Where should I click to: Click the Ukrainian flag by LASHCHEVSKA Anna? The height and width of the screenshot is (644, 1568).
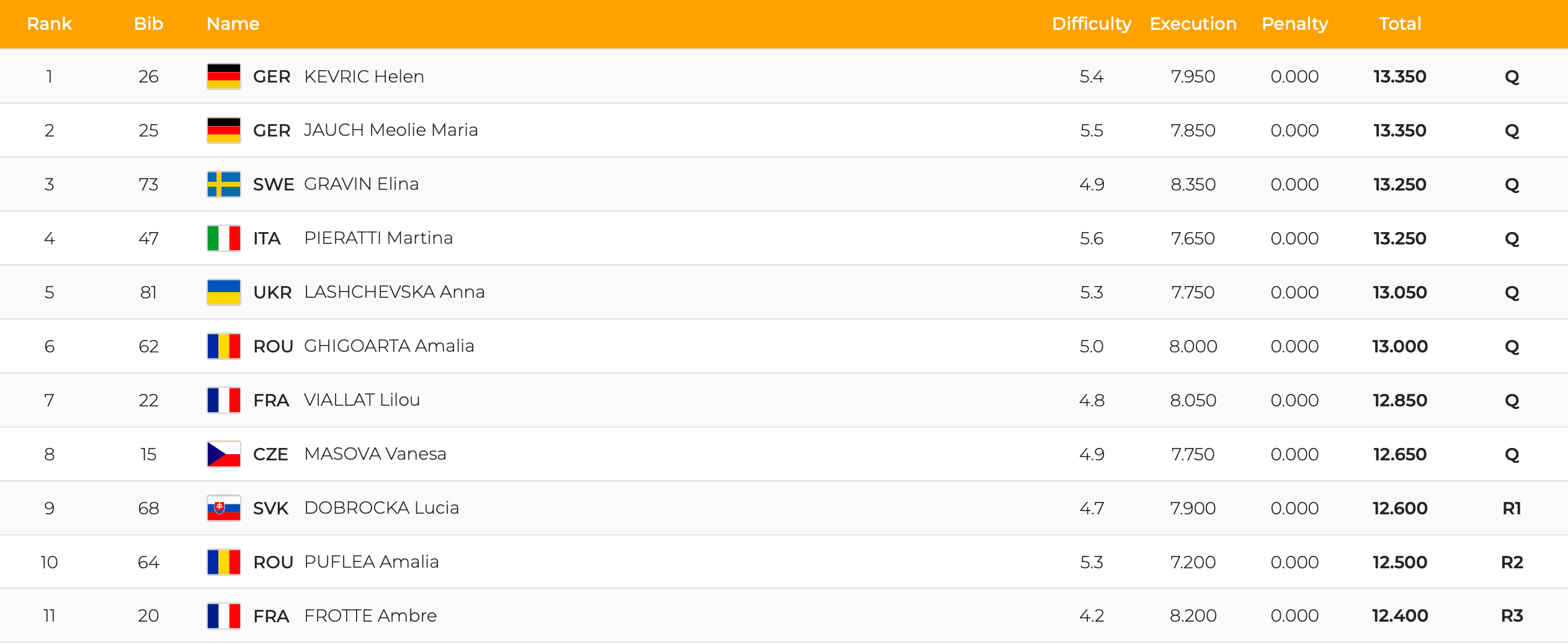tap(223, 292)
